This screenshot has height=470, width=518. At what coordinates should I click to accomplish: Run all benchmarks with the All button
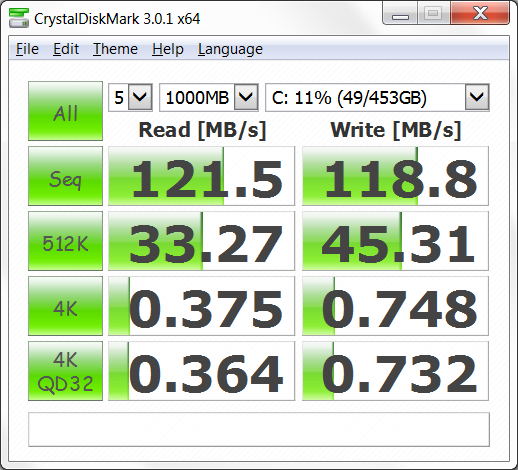(x=65, y=111)
